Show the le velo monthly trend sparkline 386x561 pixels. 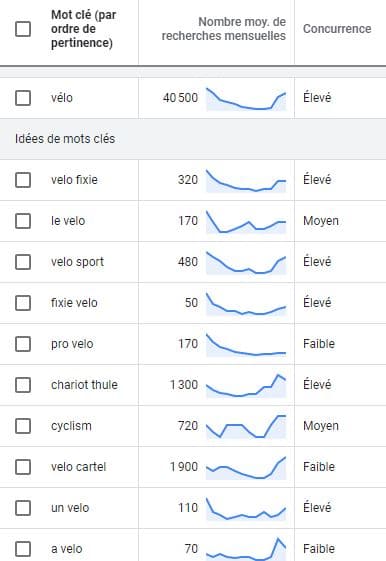coord(246,222)
